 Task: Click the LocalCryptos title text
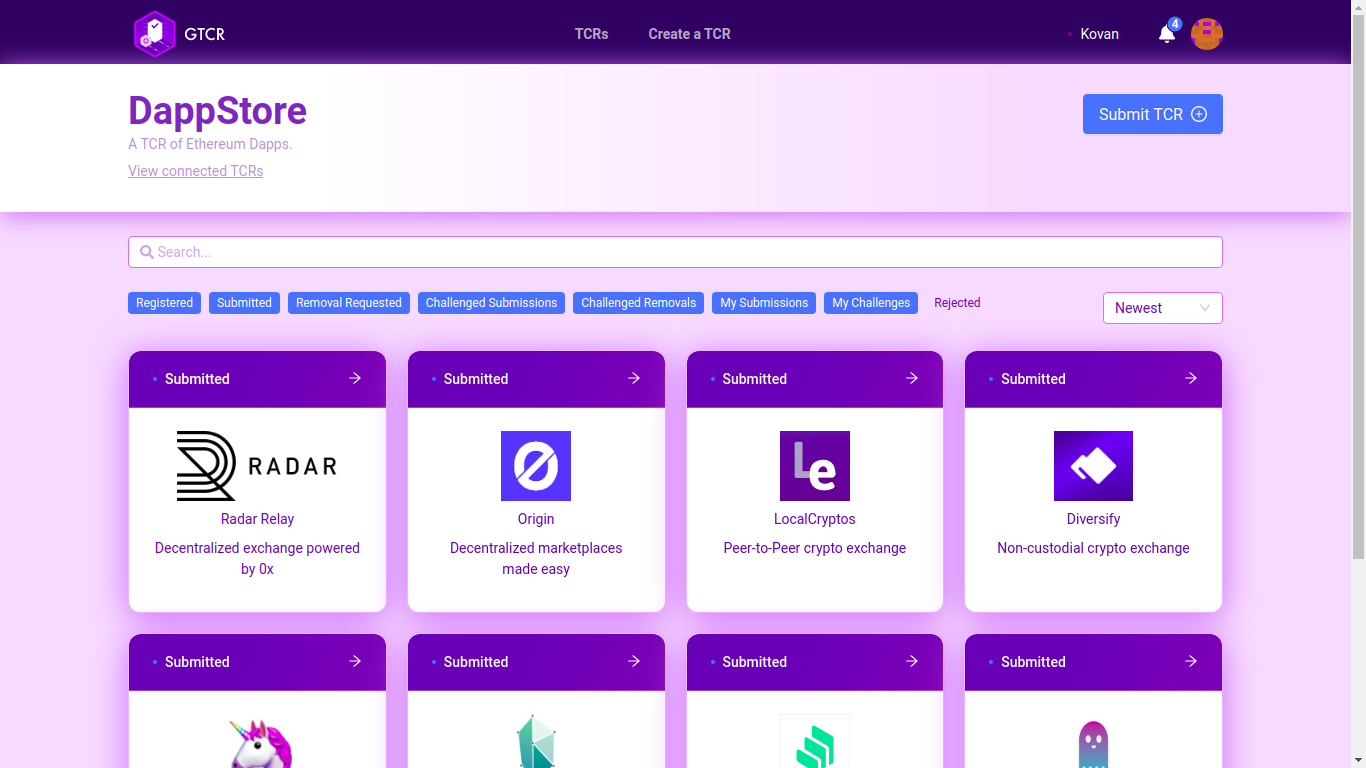tap(815, 519)
